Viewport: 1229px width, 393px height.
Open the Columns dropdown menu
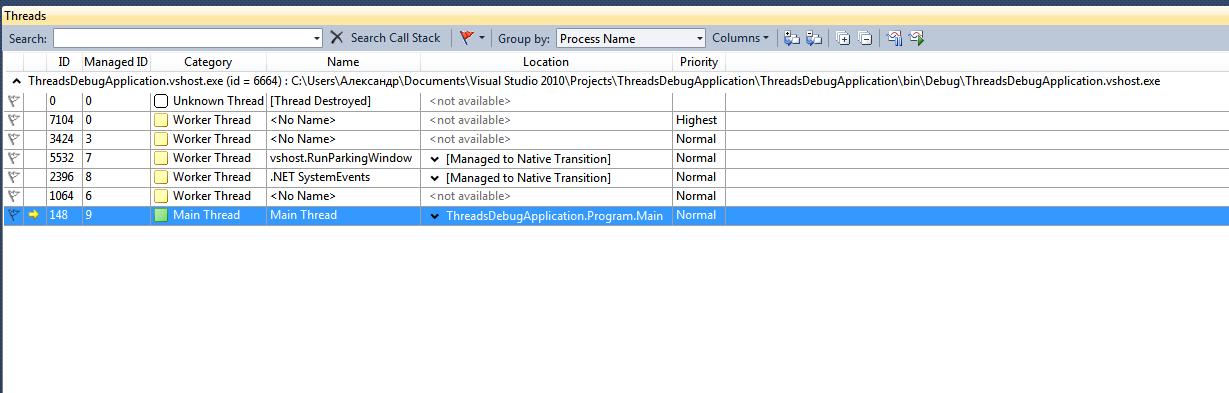740,38
